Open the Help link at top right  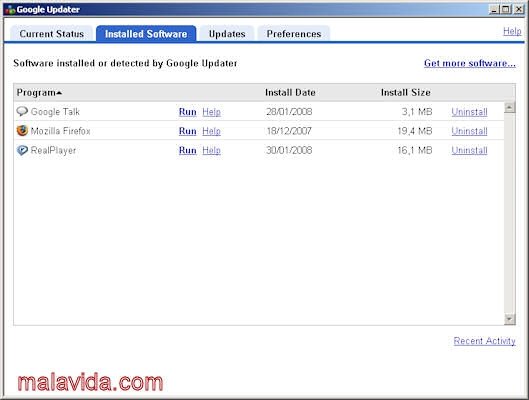point(512,31)
